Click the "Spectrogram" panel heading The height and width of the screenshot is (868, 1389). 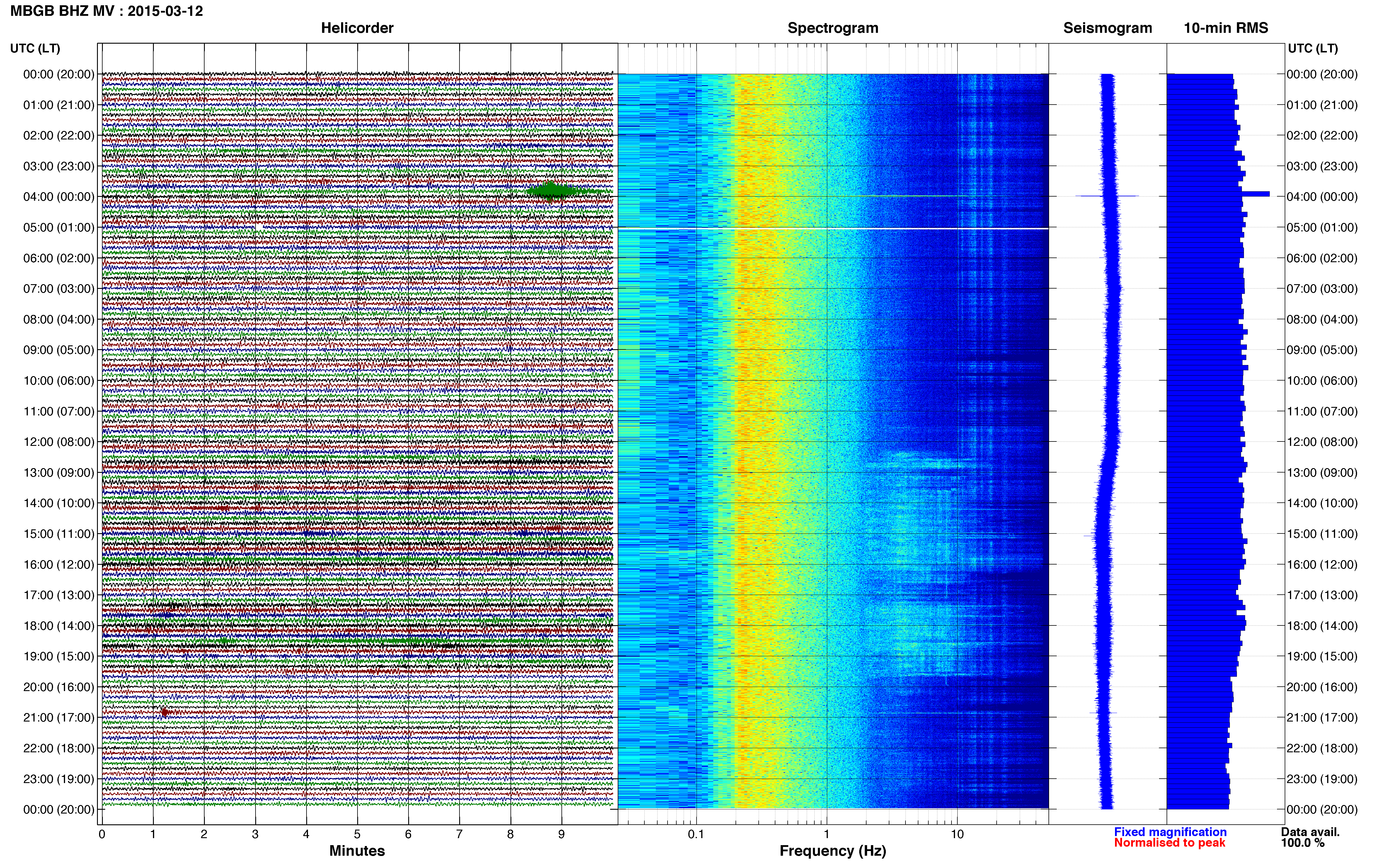pyautogui.click(x=833, y=28)
